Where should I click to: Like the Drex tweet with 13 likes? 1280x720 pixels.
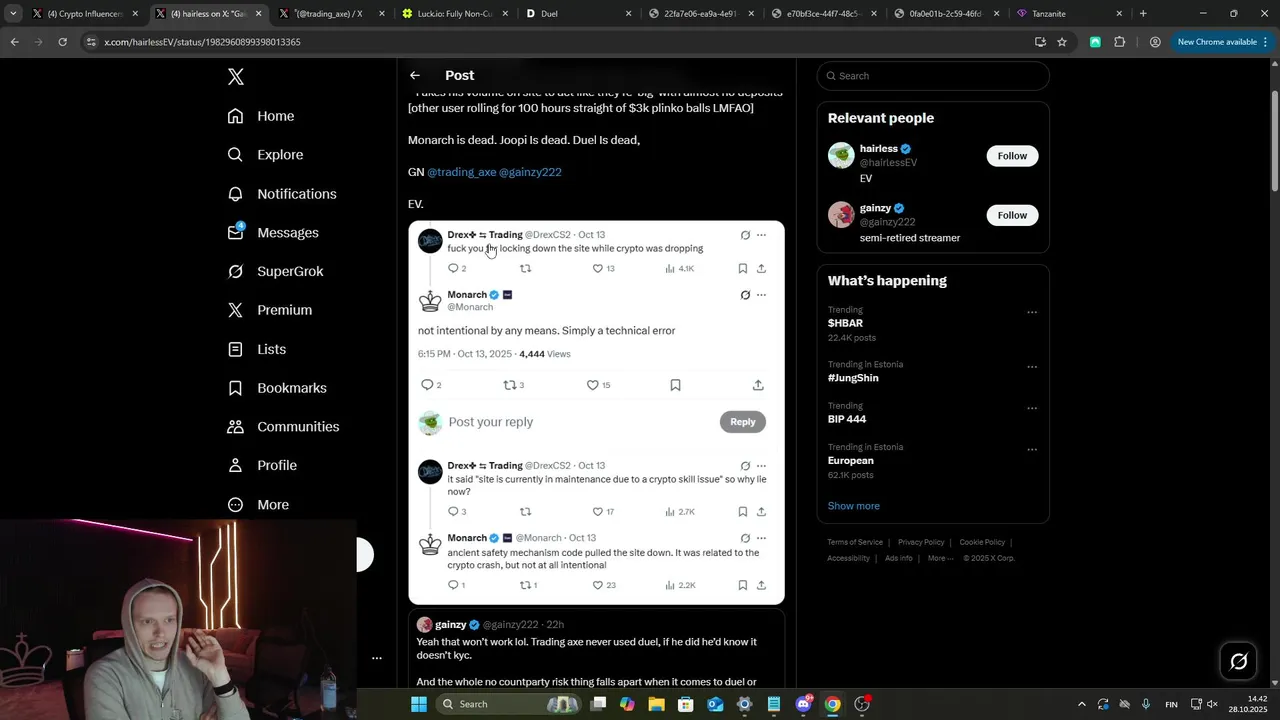(x=603, y=268)
